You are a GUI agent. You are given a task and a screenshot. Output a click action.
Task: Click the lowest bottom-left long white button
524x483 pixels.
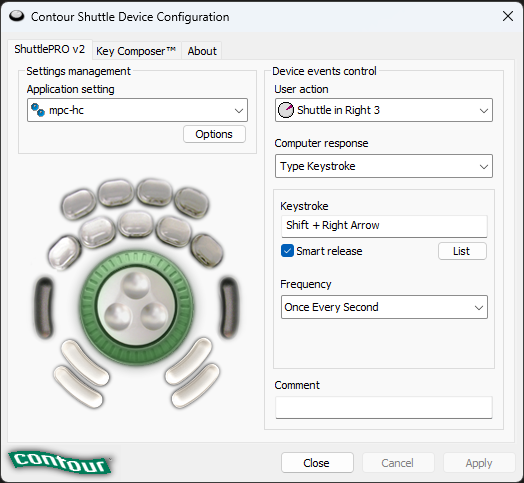[x=79, y=386]
